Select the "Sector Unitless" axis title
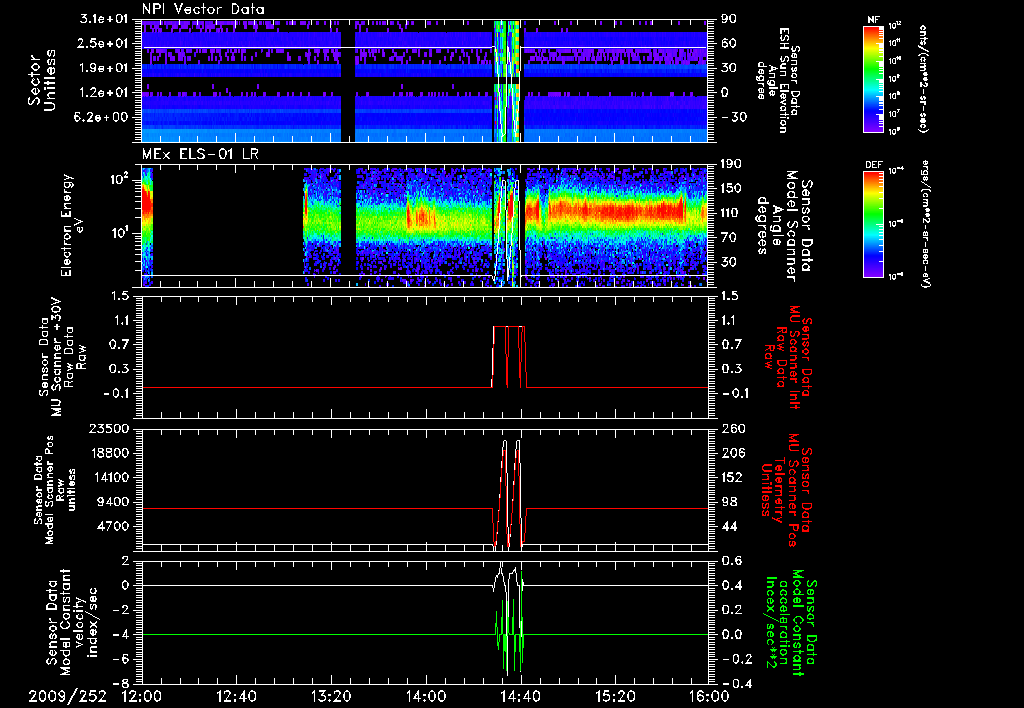 42,80
